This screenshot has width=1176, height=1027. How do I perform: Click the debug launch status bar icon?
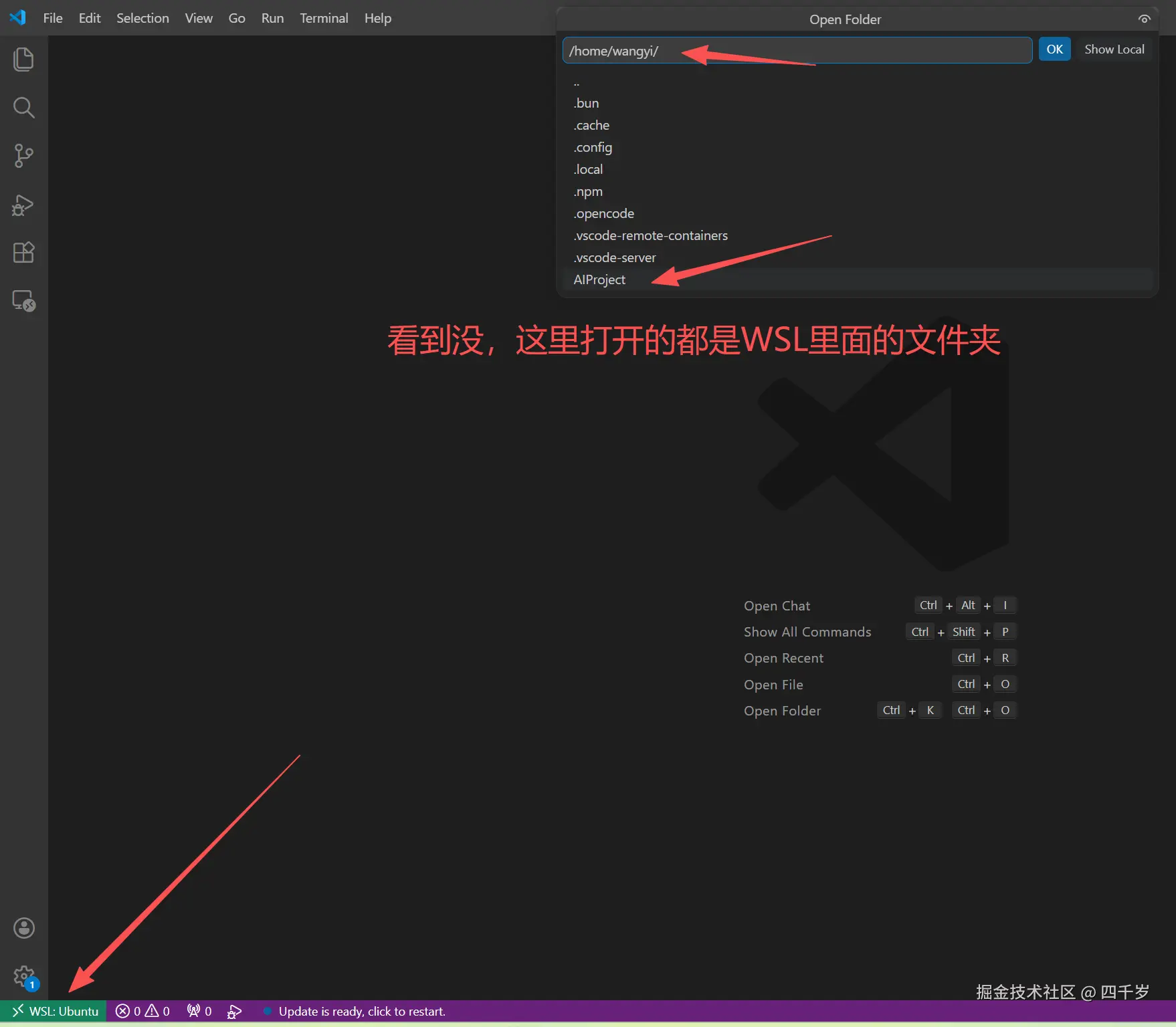pos(234,1011)
